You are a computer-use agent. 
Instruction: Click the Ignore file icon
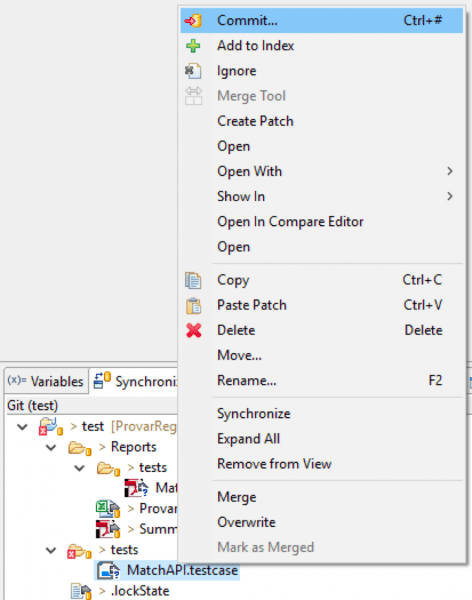(x=193, y=71)
